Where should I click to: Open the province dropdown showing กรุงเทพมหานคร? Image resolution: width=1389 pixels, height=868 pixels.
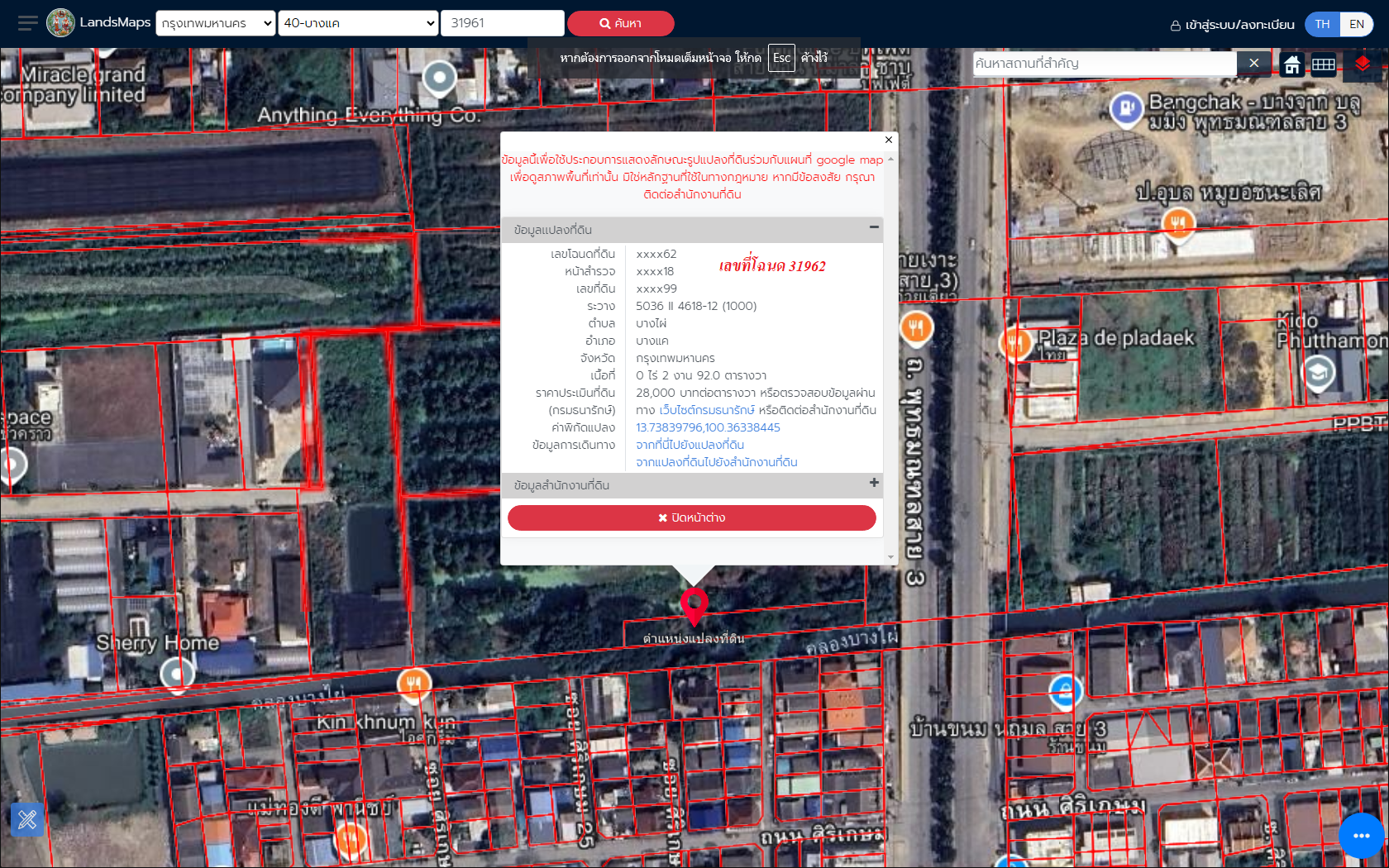pyautogui.click(x=215, y=23)
